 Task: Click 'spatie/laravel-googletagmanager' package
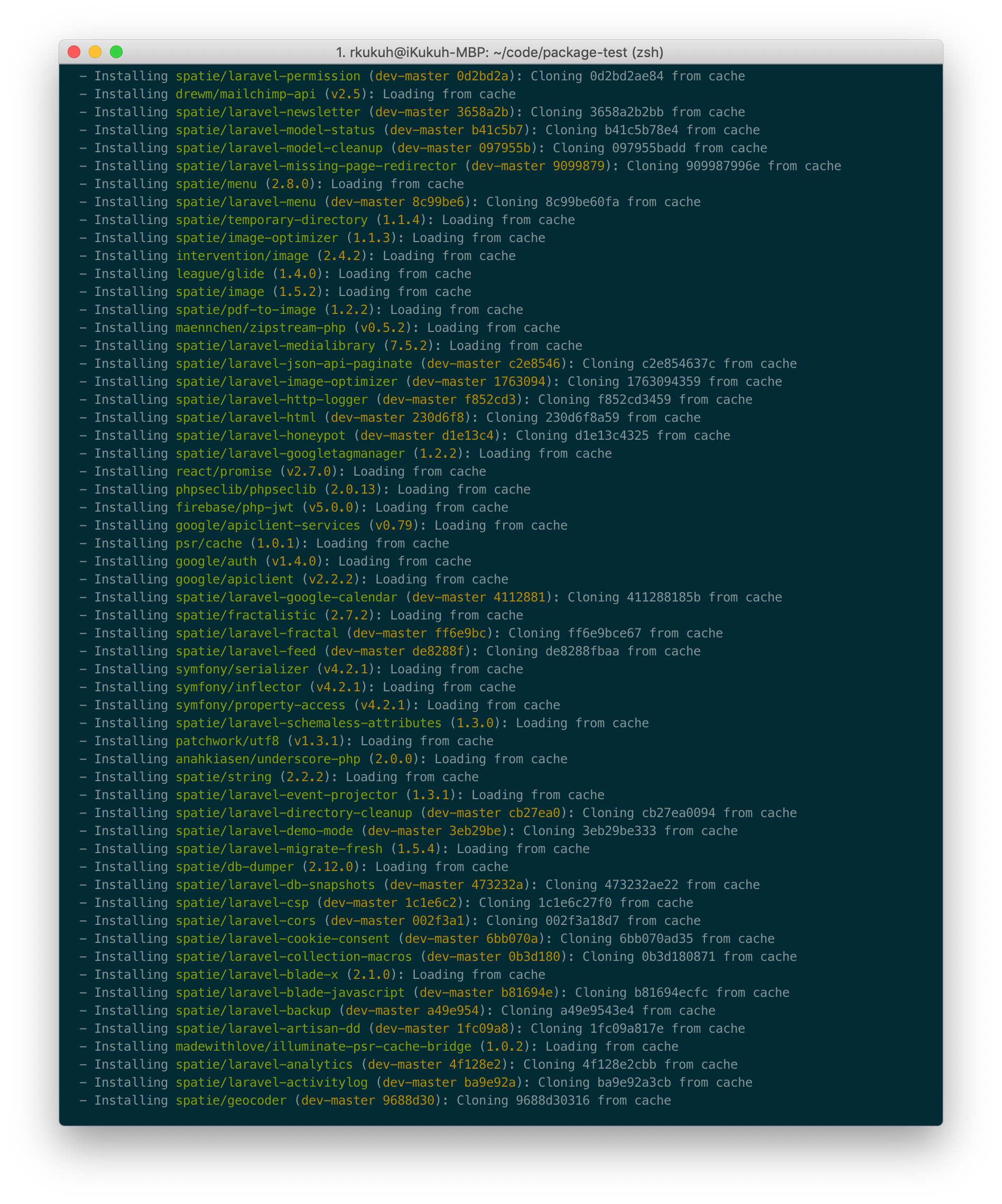click(x=290, y=453)
